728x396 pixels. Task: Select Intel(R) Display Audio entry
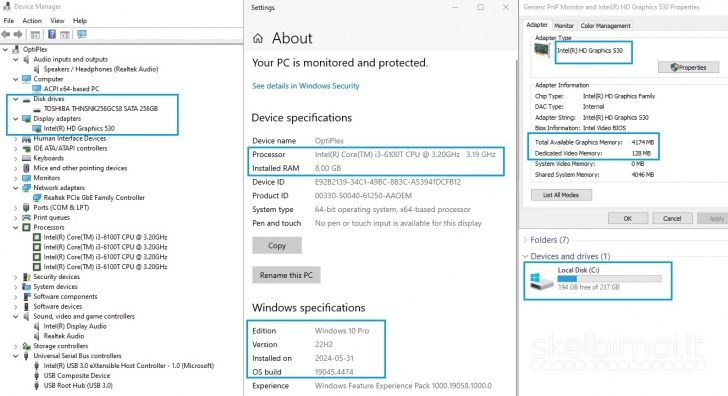tap(75, 326)
